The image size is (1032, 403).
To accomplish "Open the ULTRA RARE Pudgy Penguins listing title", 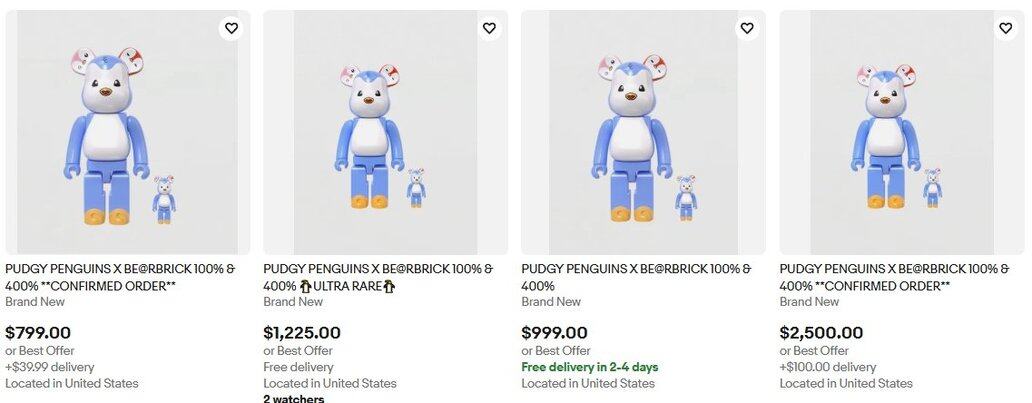I will coord(378,277).
